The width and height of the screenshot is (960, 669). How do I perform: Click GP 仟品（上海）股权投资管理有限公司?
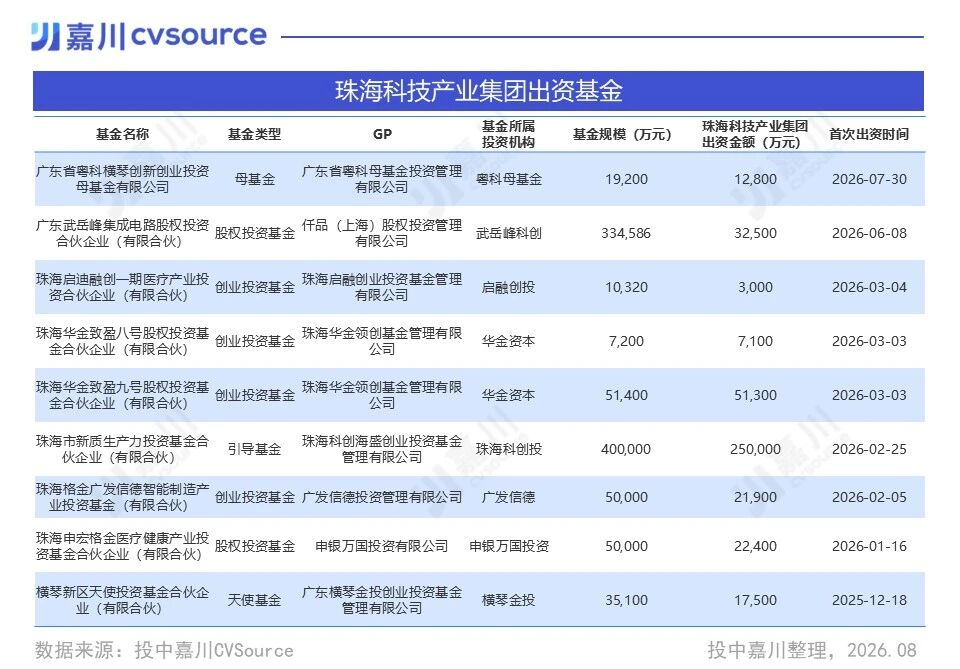coord(382,233)
